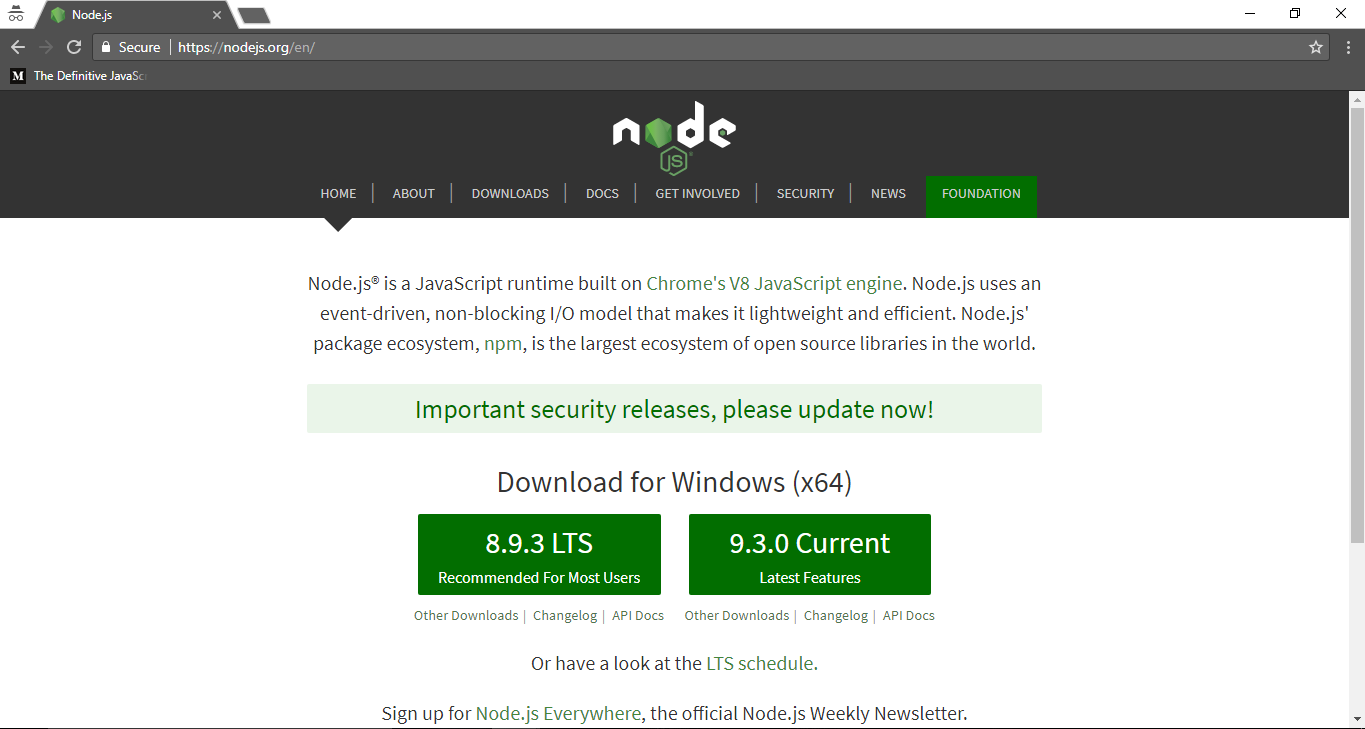Screen dimensions: 1365x729
Task: Click the scrollbar up arrow
Action: click(x=1357, y=99)
